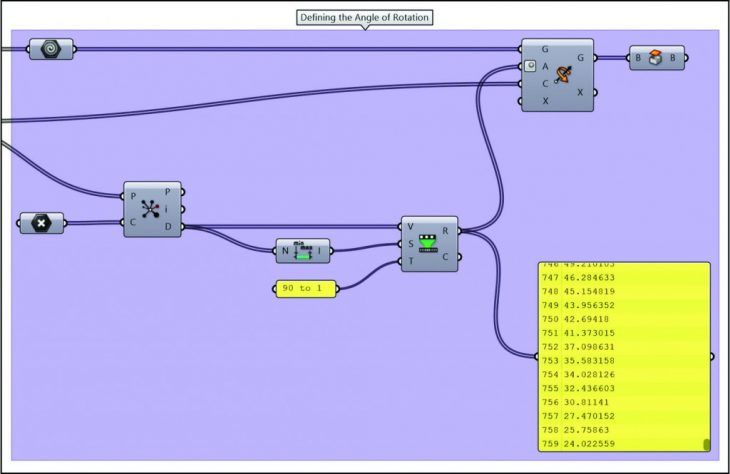The height and width of the screenshot is (474, 730).
Task: Click the hexagonal geometry parameter at top left
Action: 50,49
